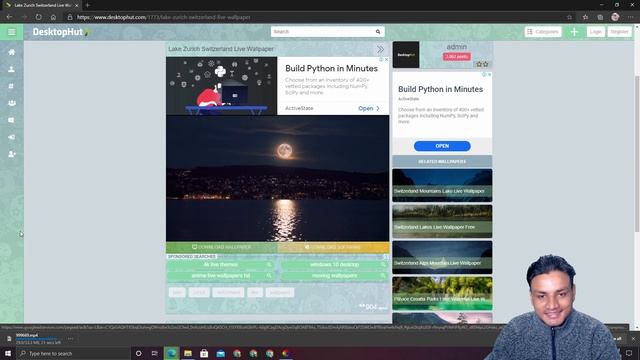
Task: Add page to favorites star in address bar
Action: (x=569, y=17)
